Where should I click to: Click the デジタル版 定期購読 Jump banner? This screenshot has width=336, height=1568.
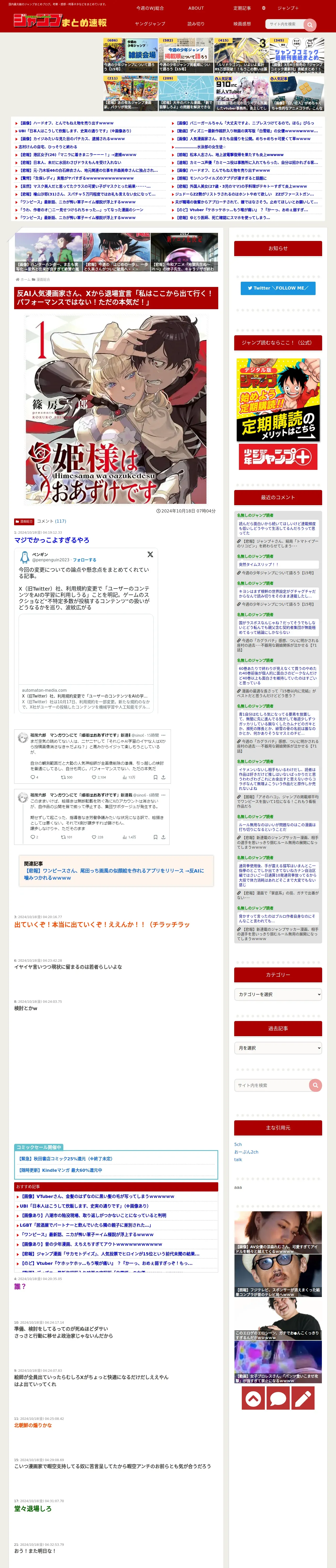pos(278,399)
